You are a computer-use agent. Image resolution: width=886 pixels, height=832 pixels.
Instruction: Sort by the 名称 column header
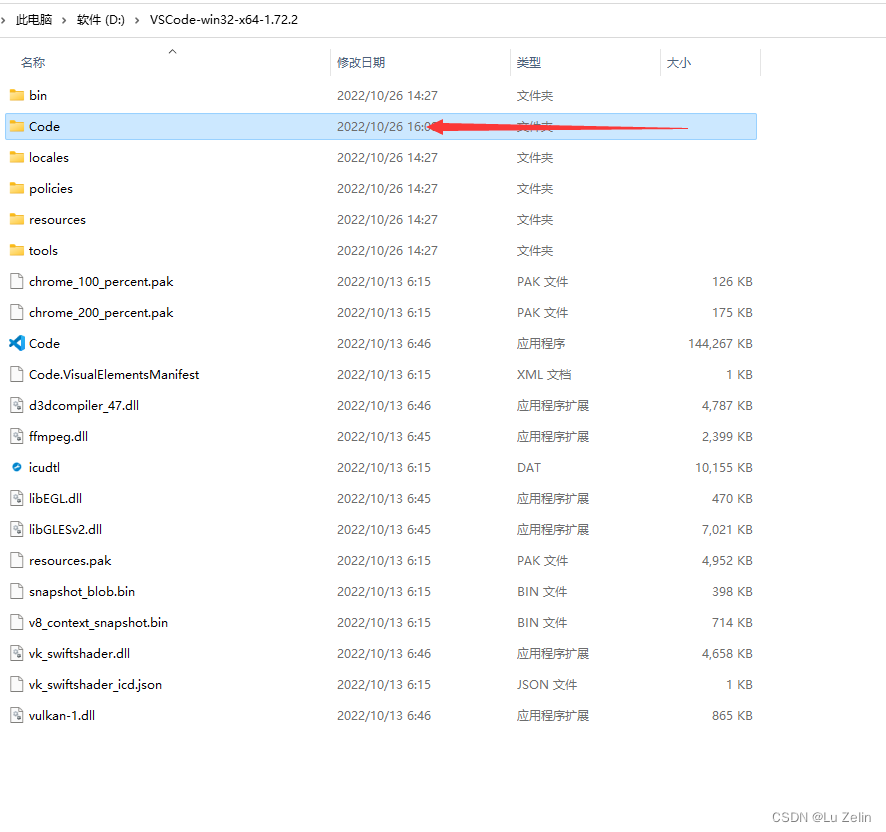click(x=33, y=63)
